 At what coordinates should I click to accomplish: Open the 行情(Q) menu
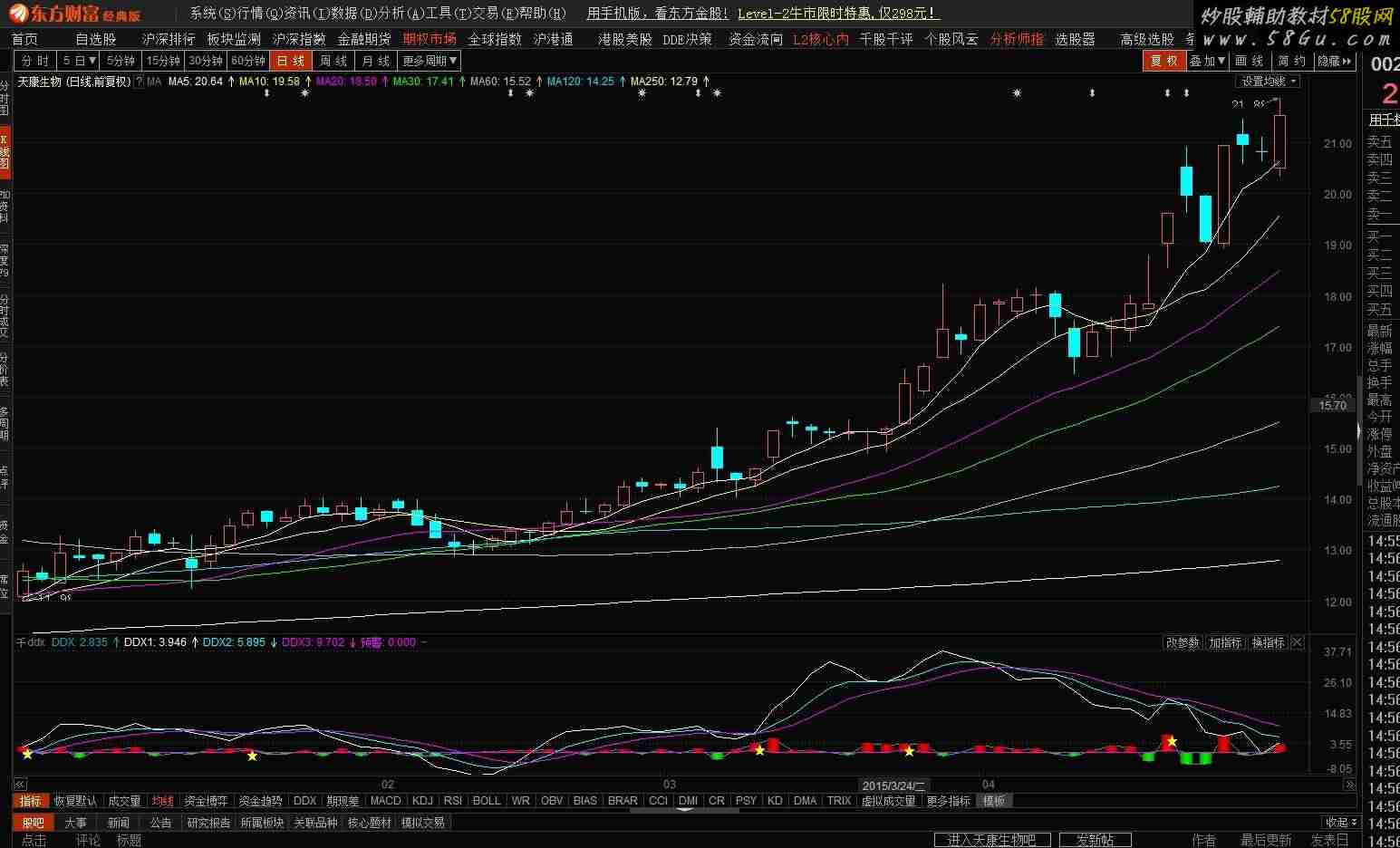point(260,14)
